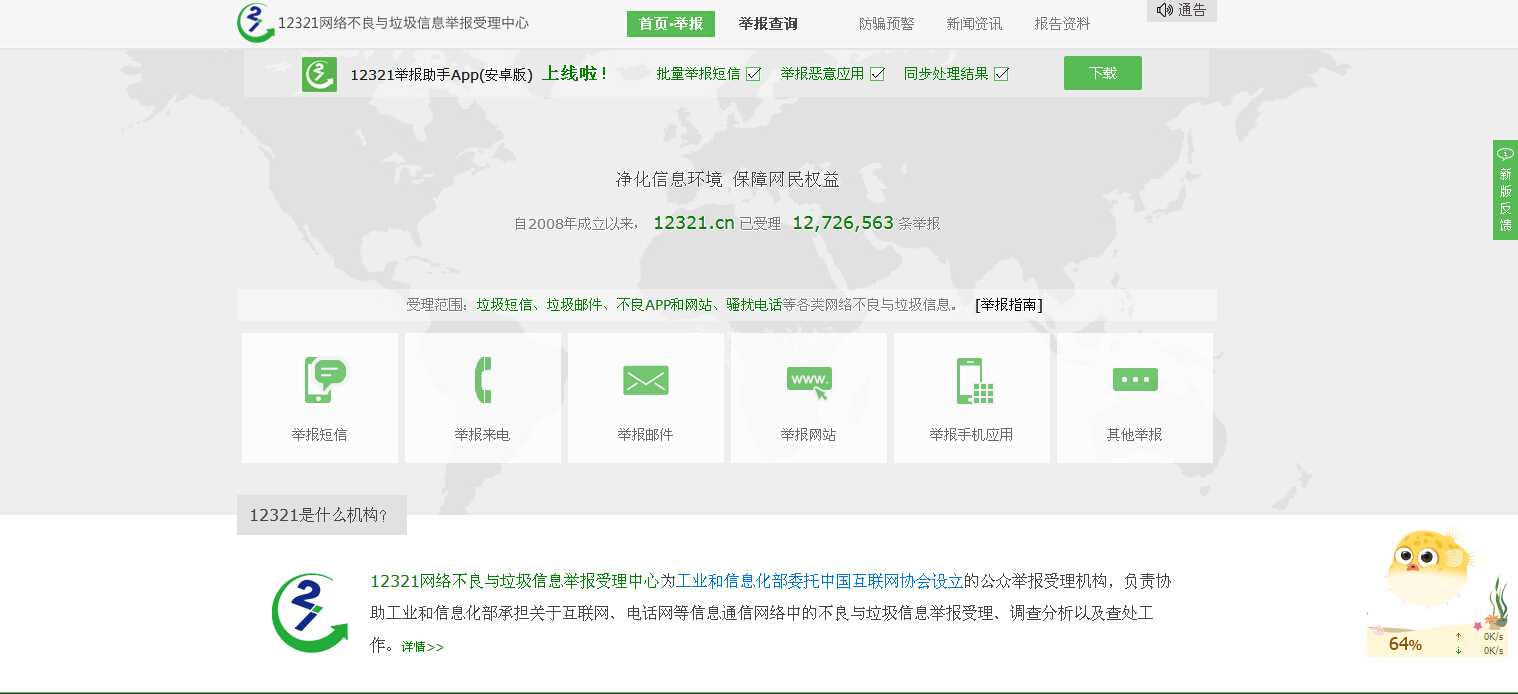Open the [举报指南] link
The image size is (1518, 694).
[1008, 305]
